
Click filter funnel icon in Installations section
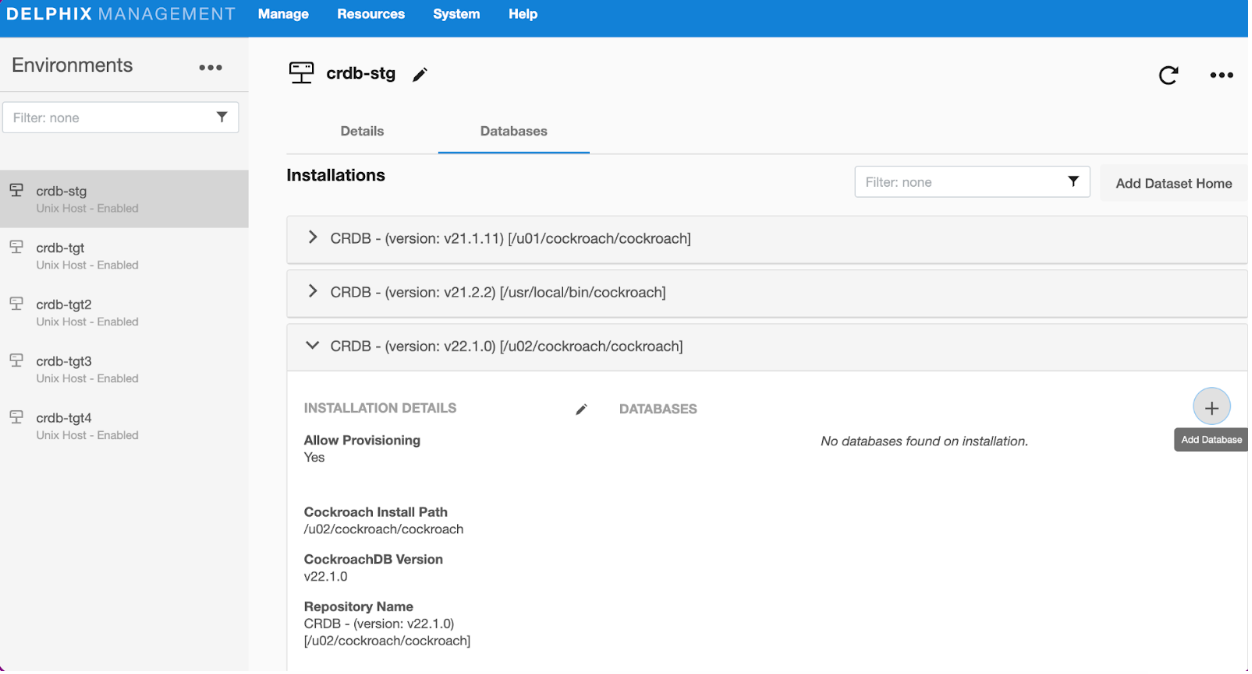click(1073, 182)
